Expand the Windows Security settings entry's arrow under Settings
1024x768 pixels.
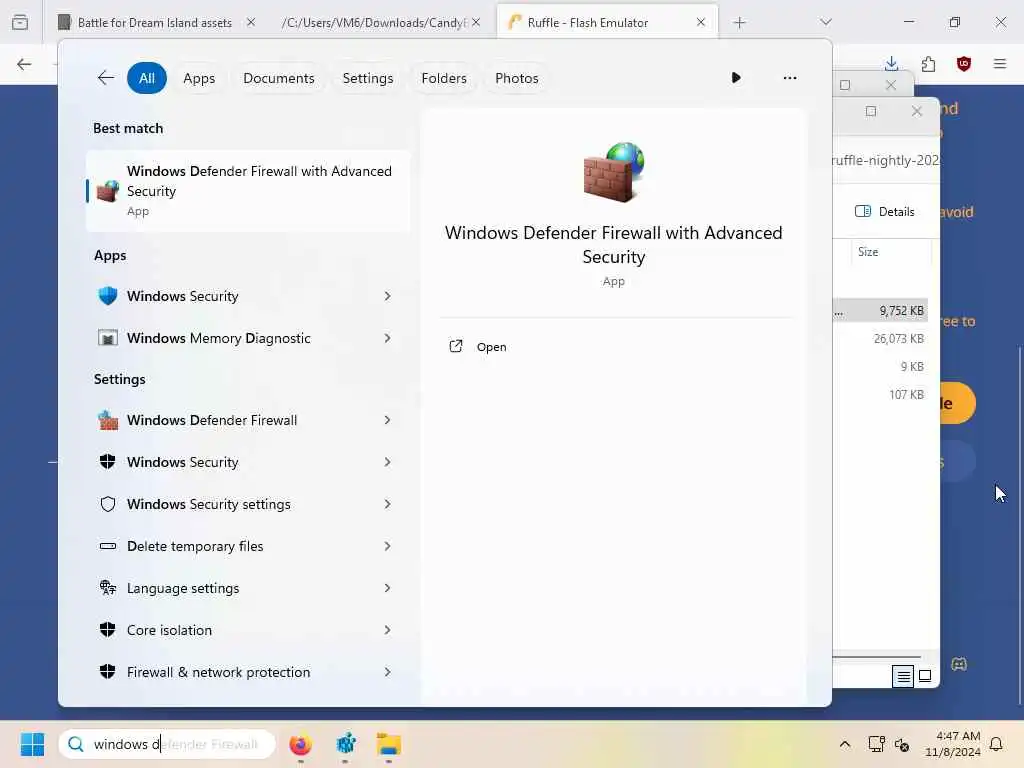[387, 504]
